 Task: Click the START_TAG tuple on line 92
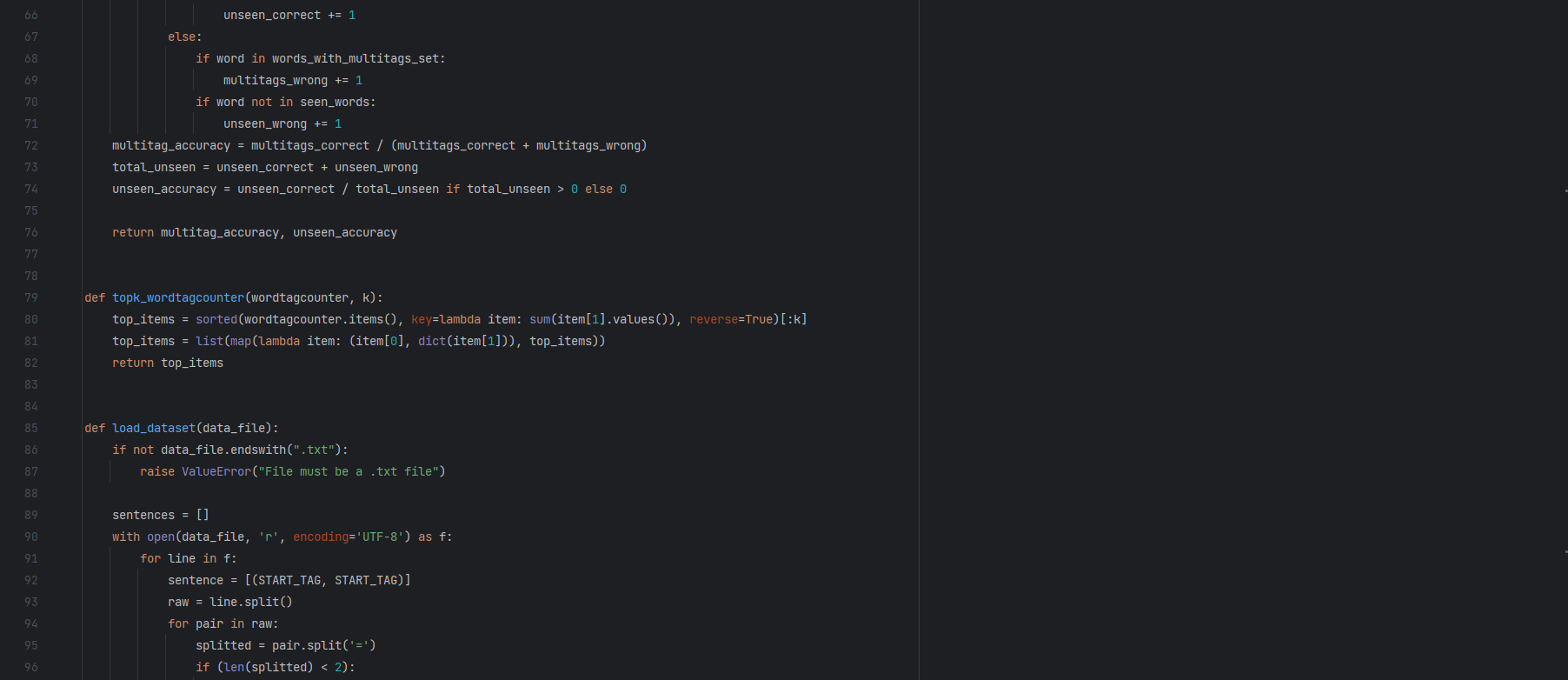coord(328,580)
